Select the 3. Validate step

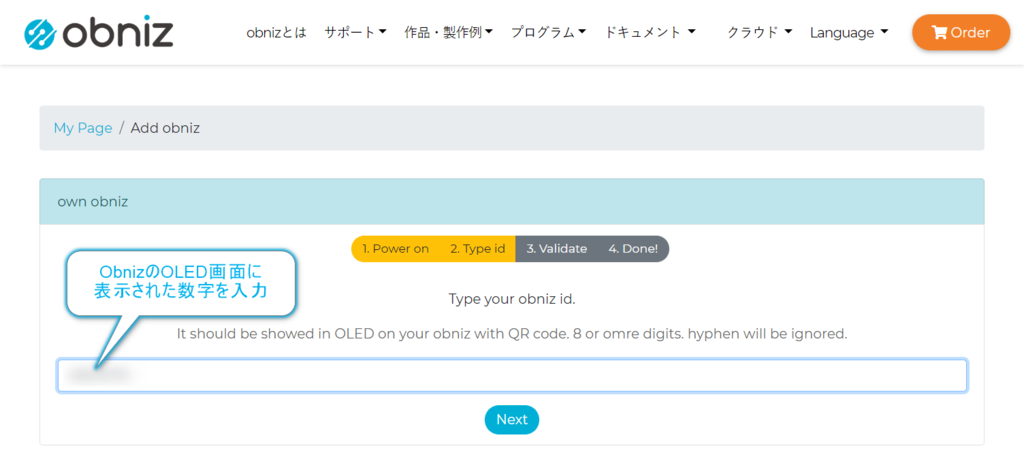(556, 249)
